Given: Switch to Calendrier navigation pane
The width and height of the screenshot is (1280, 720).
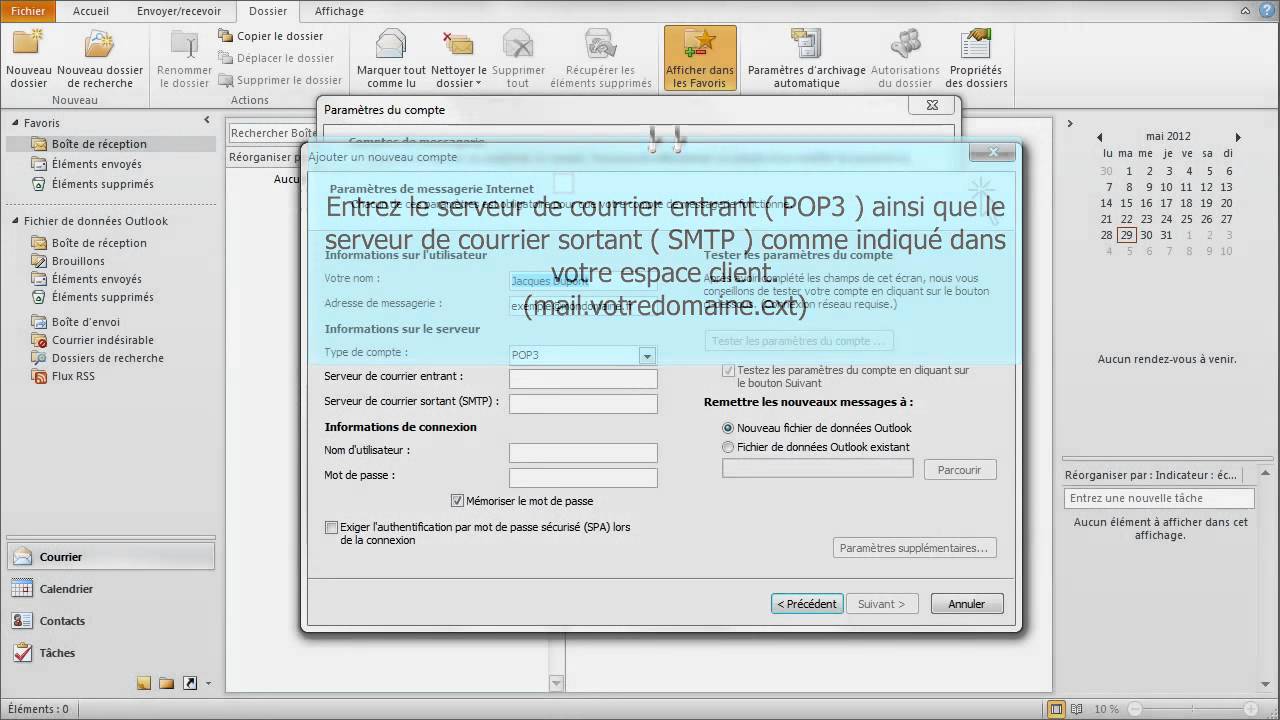Looking at the screenshot, I should point(110,589).
